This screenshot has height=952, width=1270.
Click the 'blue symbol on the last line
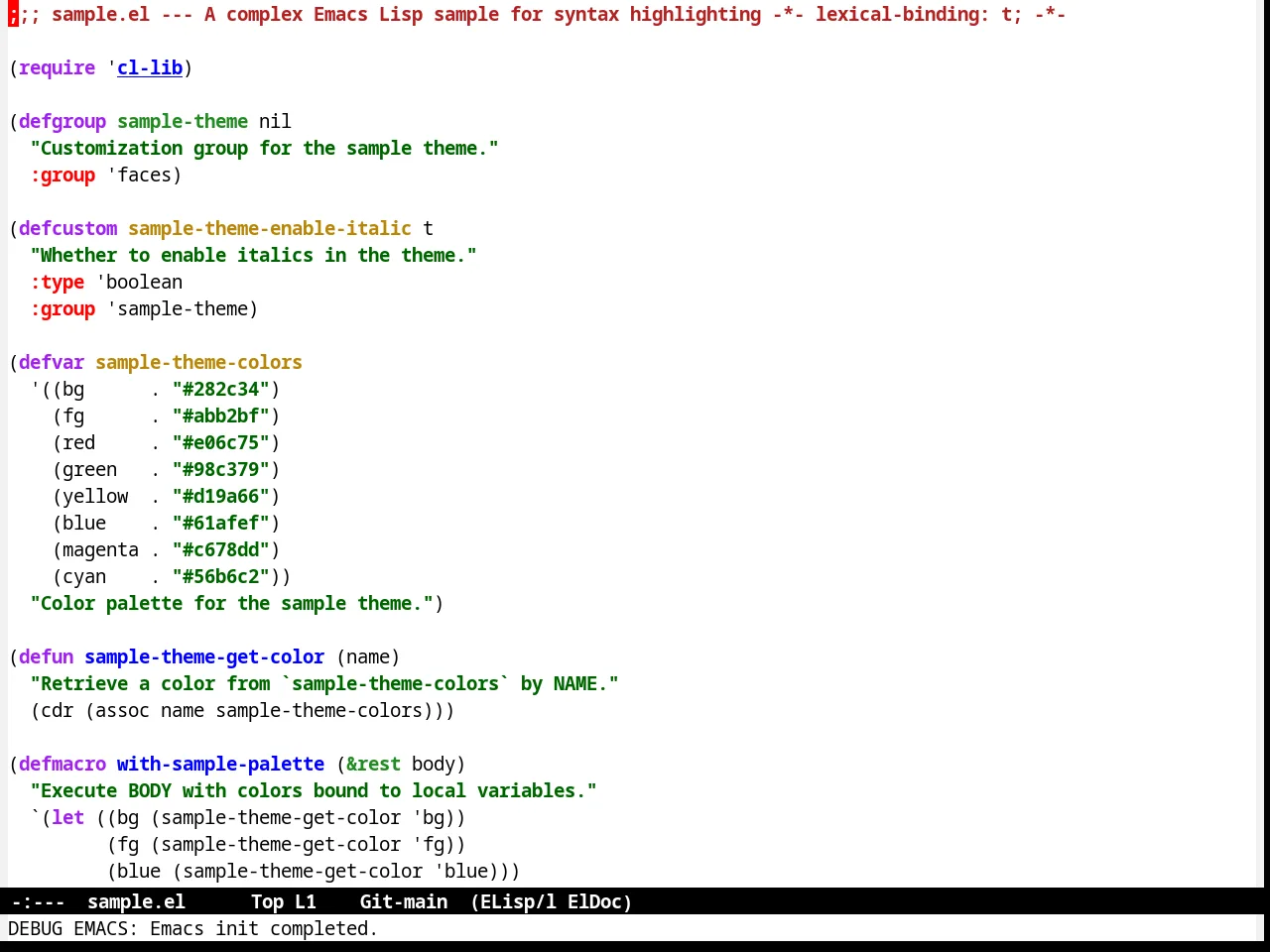pos(460,871)
